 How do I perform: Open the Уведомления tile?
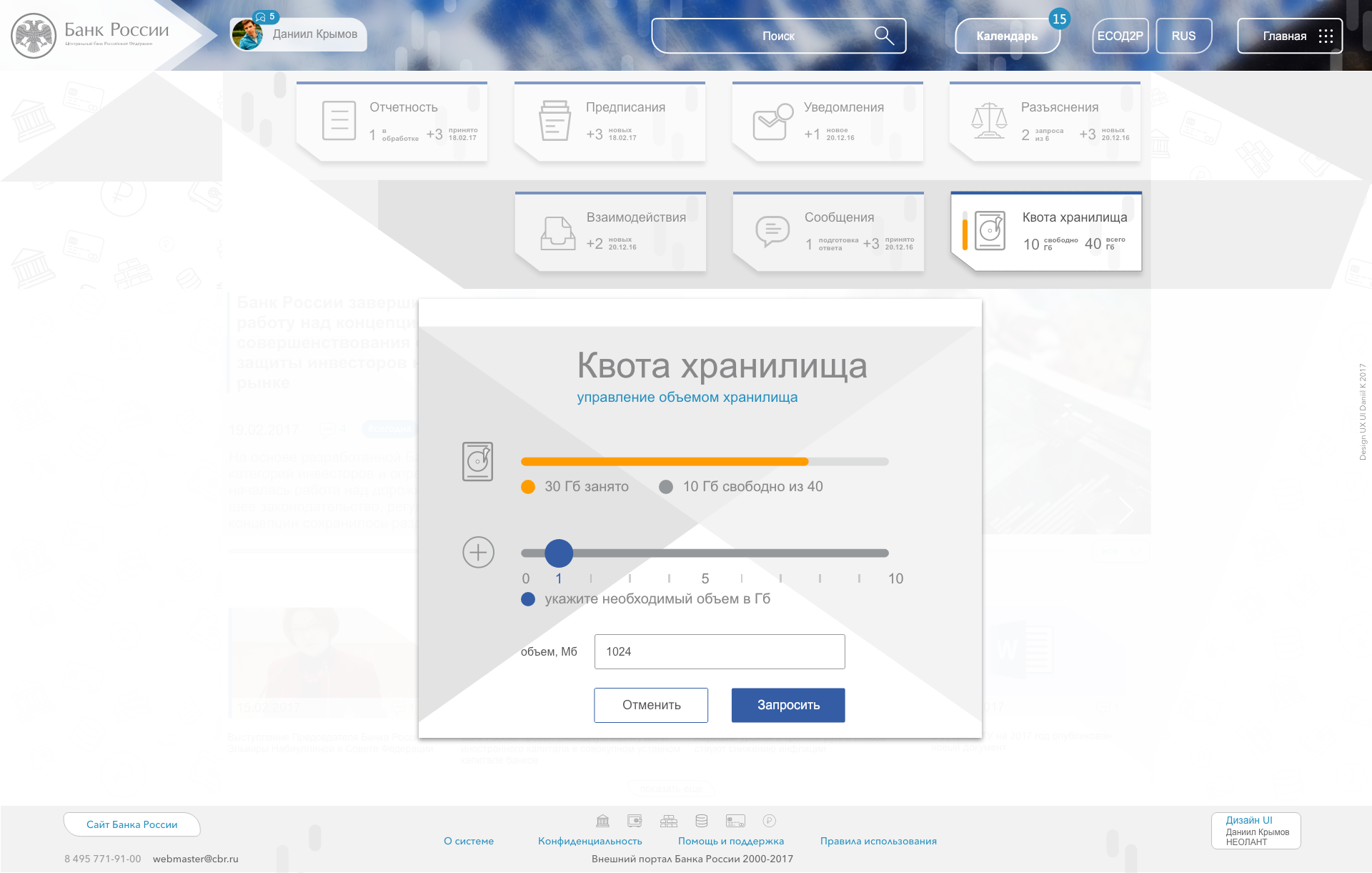[827, 122]
